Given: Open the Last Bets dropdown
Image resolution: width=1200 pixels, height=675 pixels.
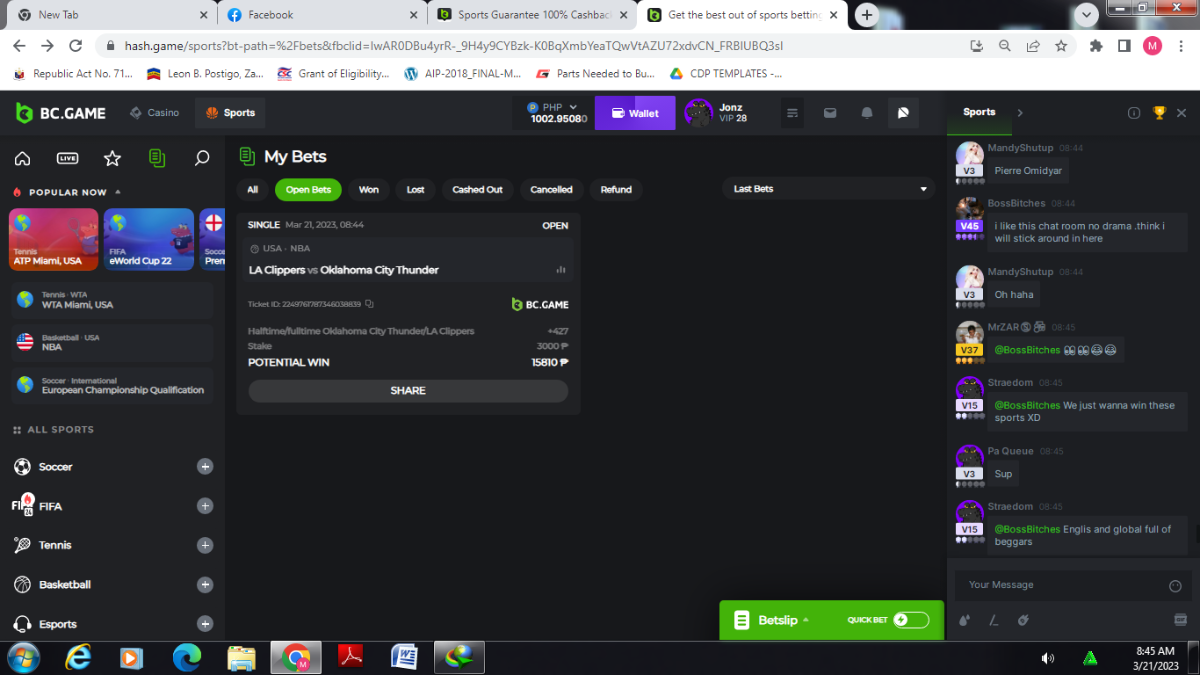Looking at the screenshot, I should [x=828, y=189].
